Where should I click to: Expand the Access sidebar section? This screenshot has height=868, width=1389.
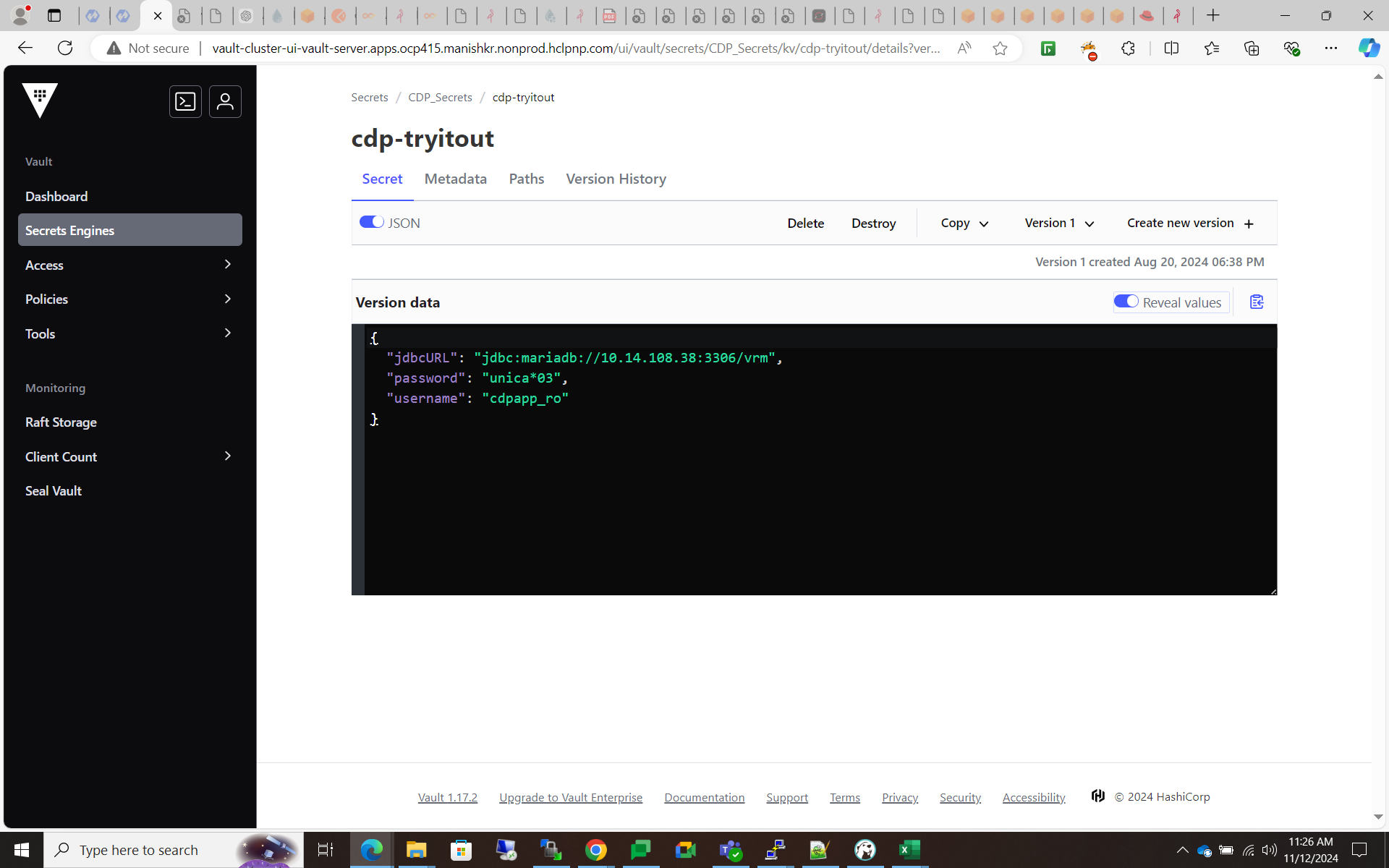(130, 265)
